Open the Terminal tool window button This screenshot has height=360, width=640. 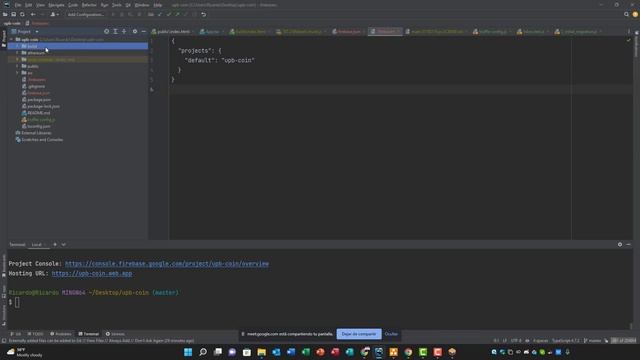point(89,334)
